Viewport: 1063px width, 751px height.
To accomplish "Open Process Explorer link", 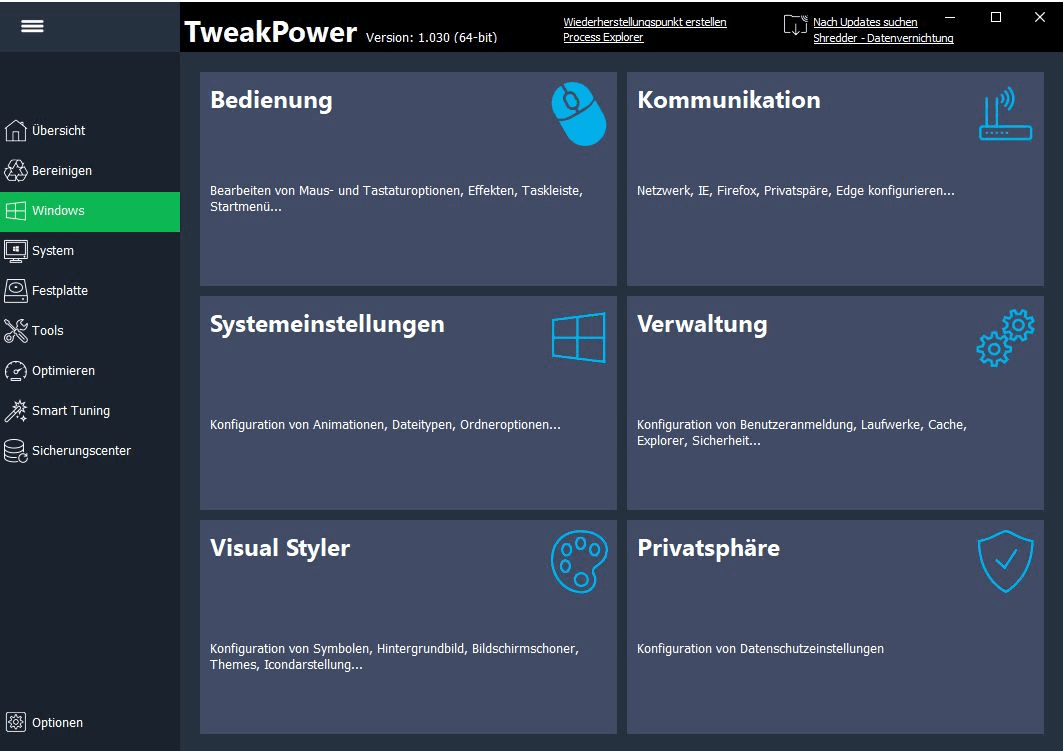I will pyautogui.click(x=603, y=37).
